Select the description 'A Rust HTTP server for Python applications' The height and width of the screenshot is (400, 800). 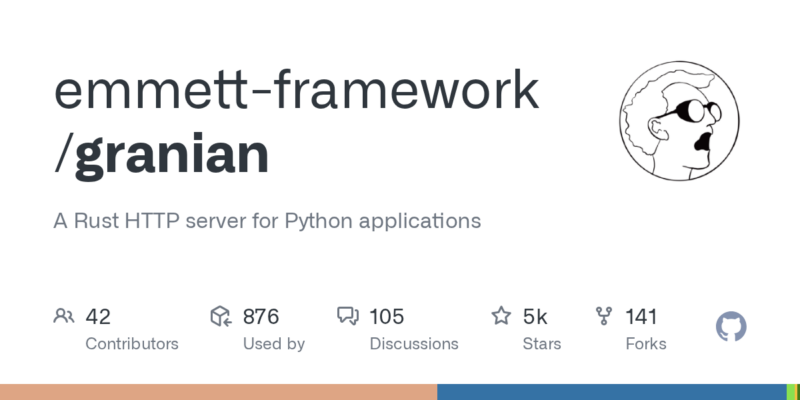(x=267, y=221)
